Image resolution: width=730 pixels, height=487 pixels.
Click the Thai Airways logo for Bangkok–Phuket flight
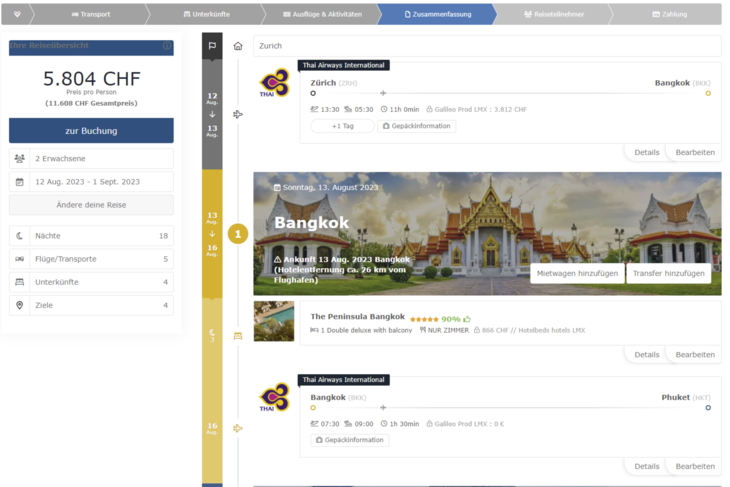coord(274,400)
